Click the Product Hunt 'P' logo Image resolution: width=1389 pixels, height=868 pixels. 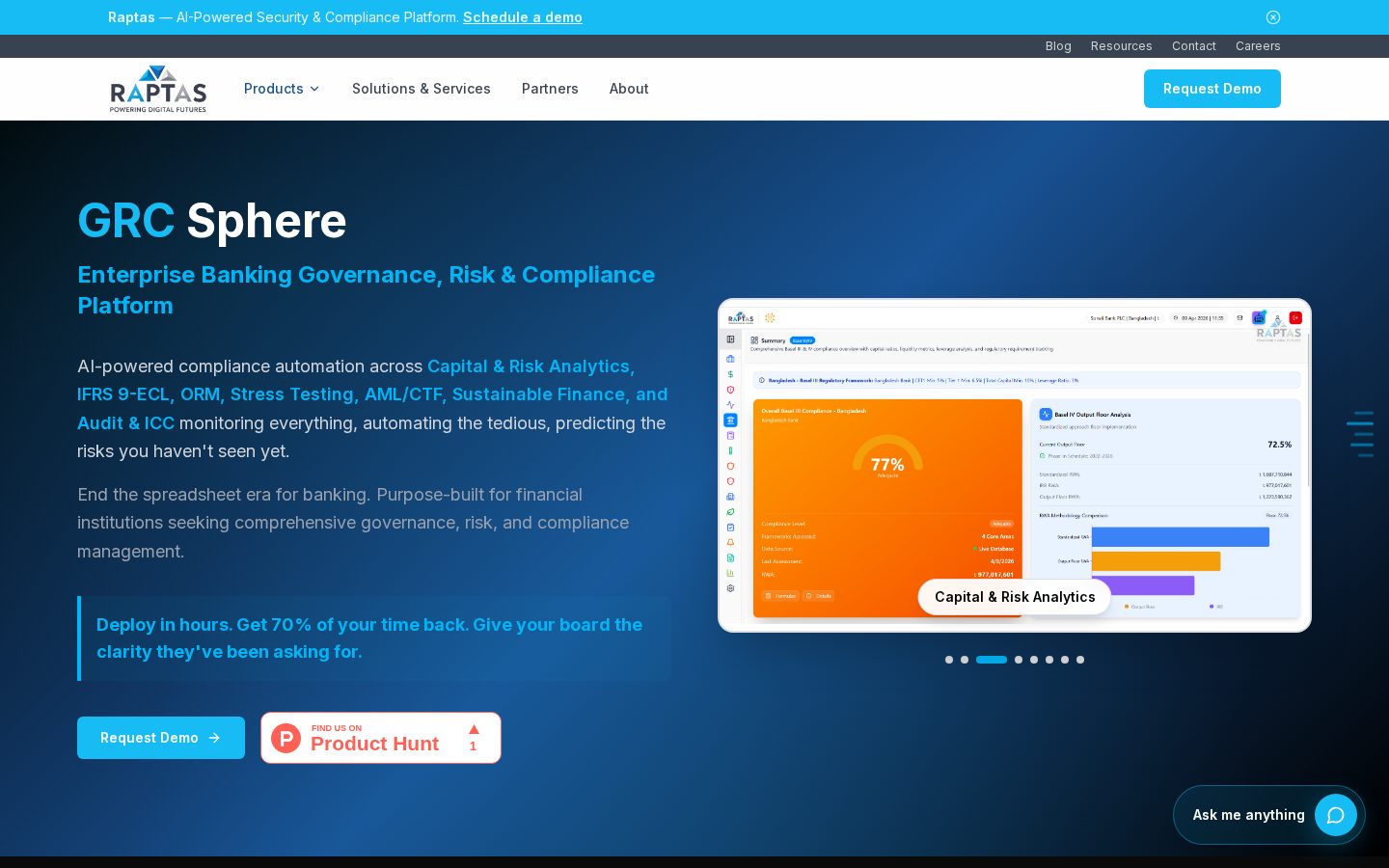coord(286,738)
